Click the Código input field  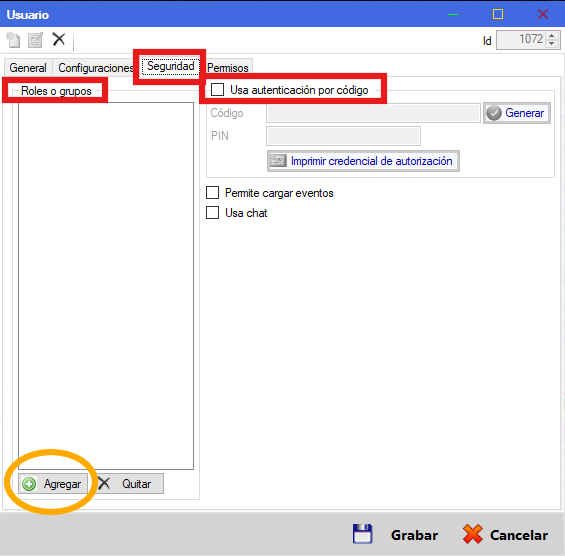(x=373, y=113)
